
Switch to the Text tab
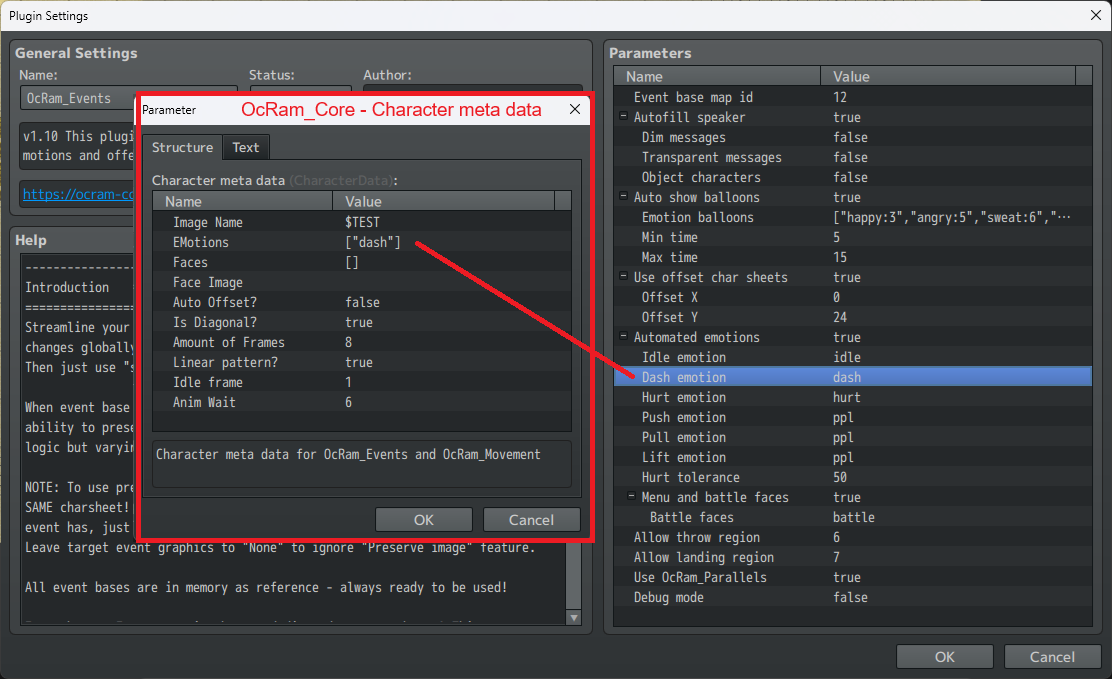tap(245, 148)
